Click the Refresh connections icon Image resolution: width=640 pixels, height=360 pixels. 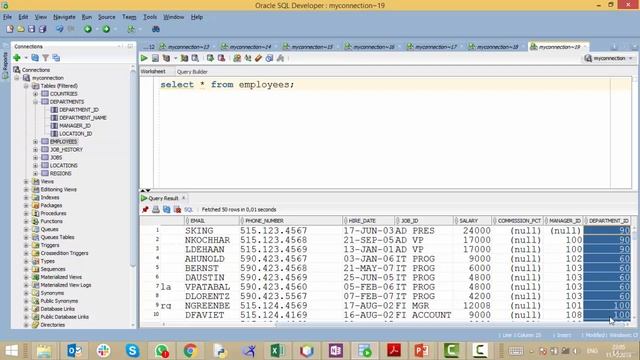pos(35,58)
